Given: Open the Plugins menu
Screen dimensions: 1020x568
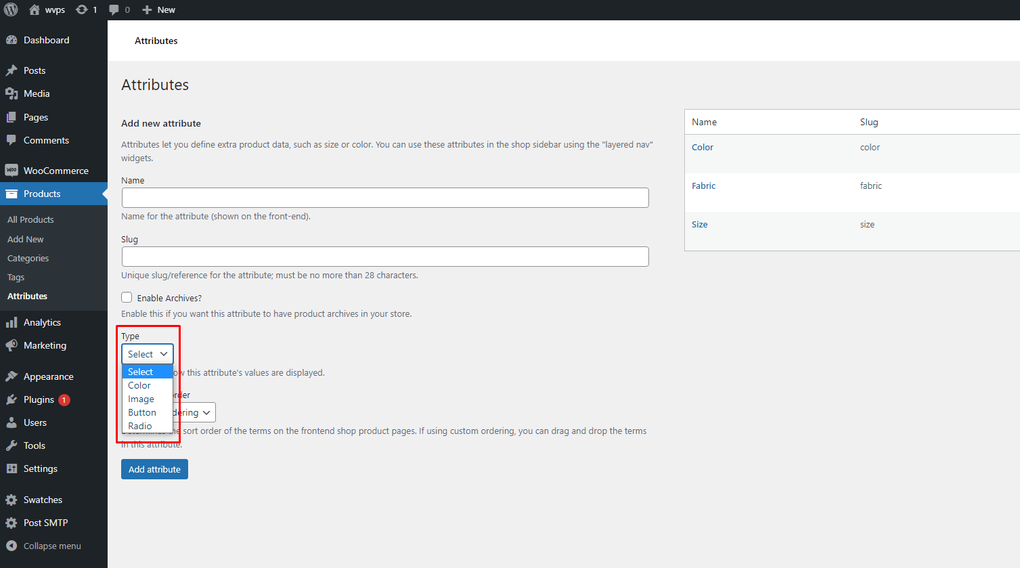Looking at the screenshot, I should [39, 400].
